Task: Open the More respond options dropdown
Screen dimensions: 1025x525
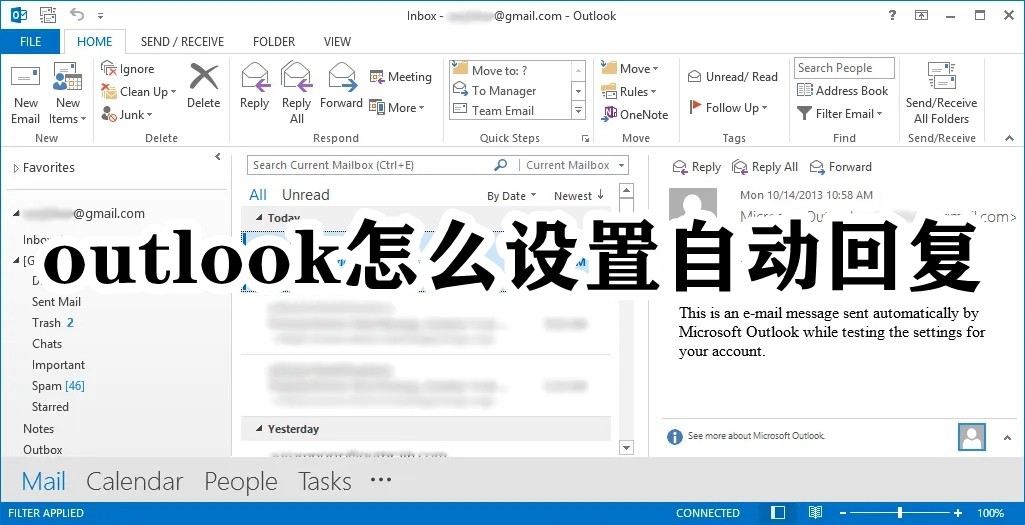Action: tap(397, 108)
